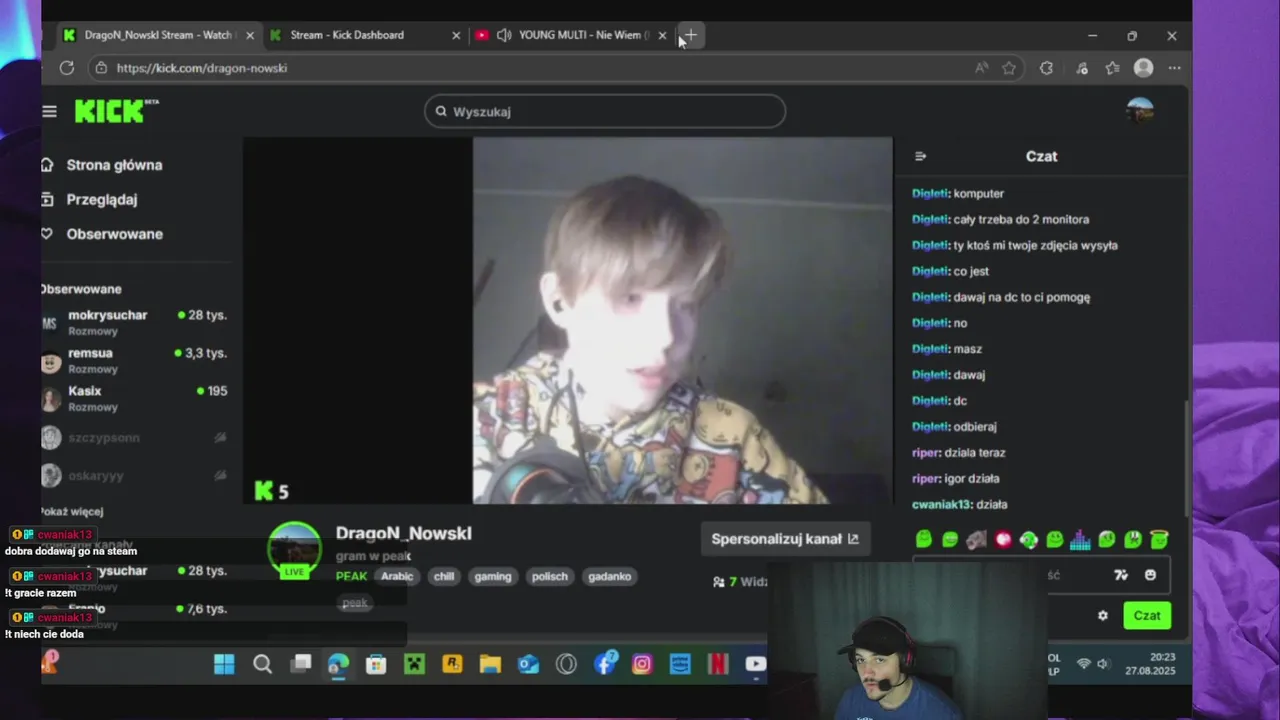The image size is (1280, 720).
Task: Add page to favorites star icon
Action: coord(1009,68)
